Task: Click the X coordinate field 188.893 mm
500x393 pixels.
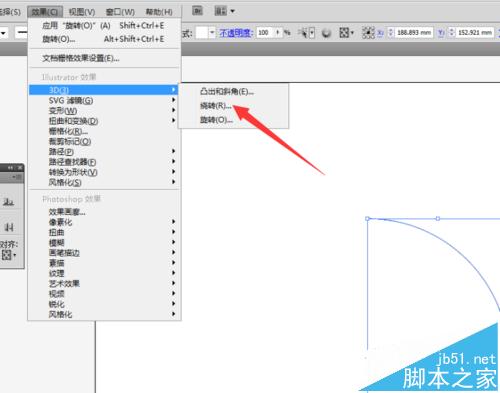Action: 414,33
